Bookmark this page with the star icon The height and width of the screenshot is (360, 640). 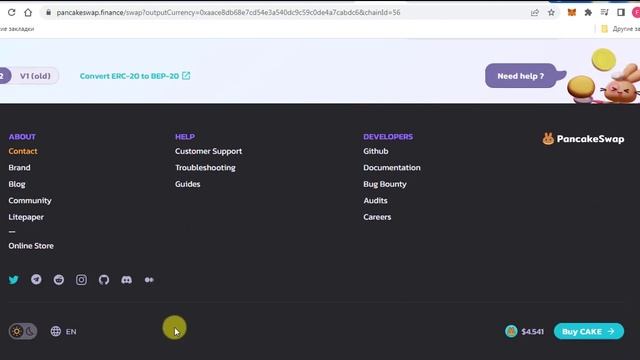tap(551, 13)
